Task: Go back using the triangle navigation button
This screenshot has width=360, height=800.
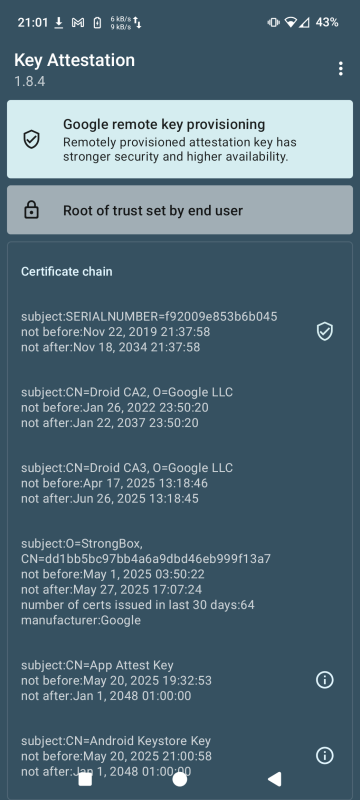Action: pos(274,779)
